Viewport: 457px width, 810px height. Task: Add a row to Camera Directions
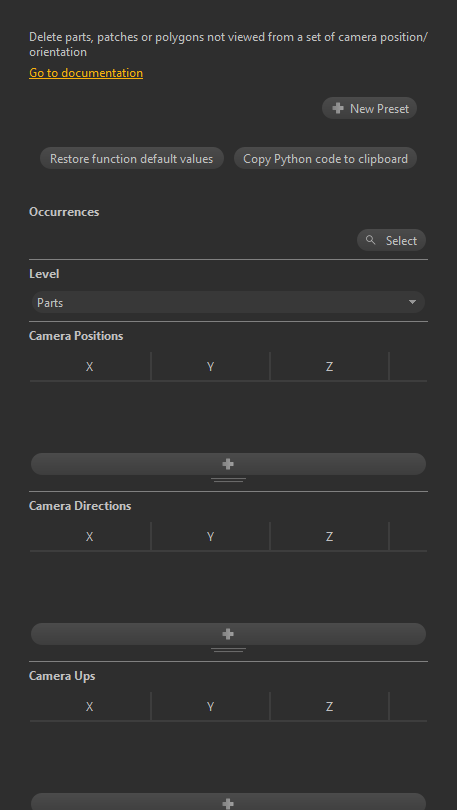pos(228,634)
